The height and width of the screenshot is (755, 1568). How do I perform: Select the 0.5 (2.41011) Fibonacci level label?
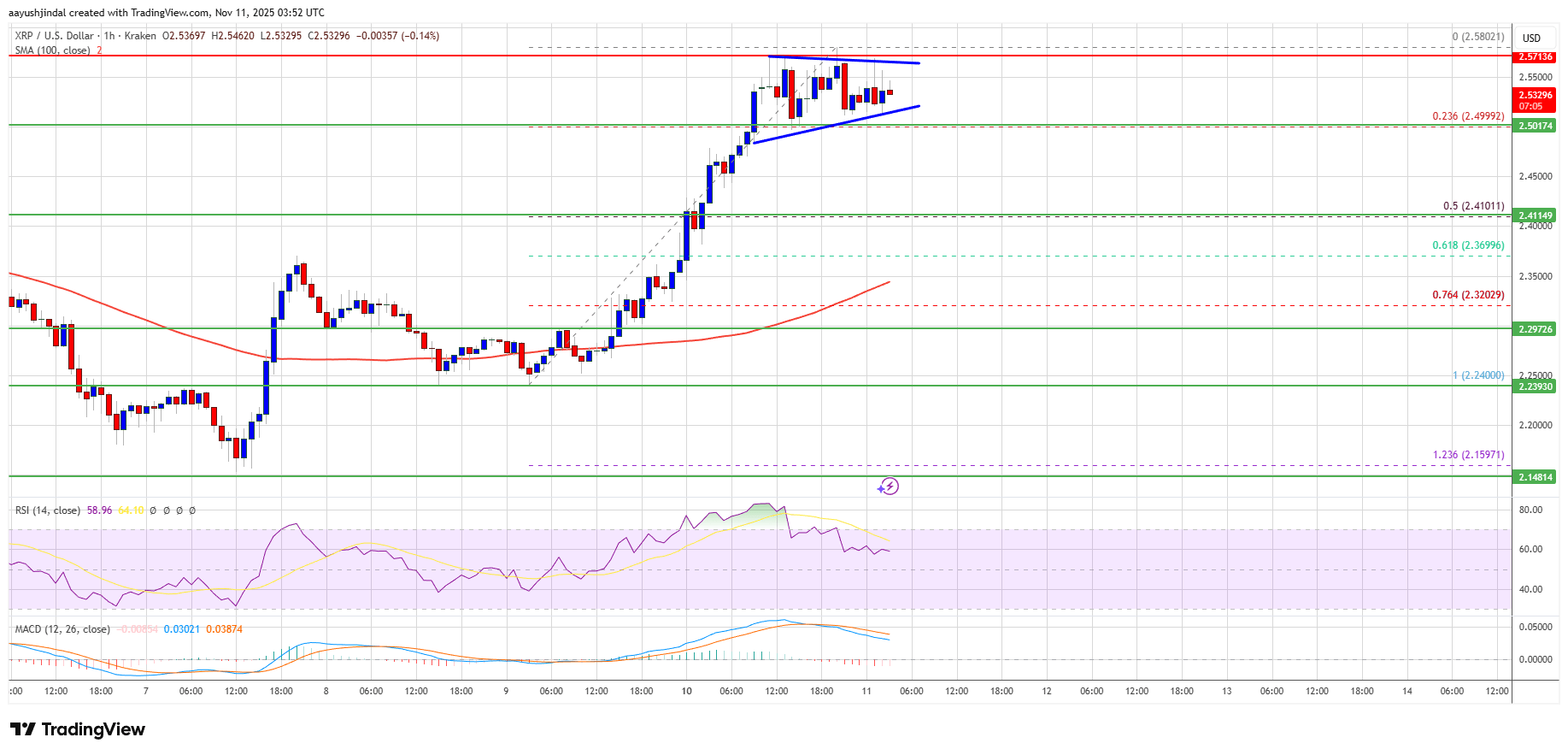point(1473,206)
